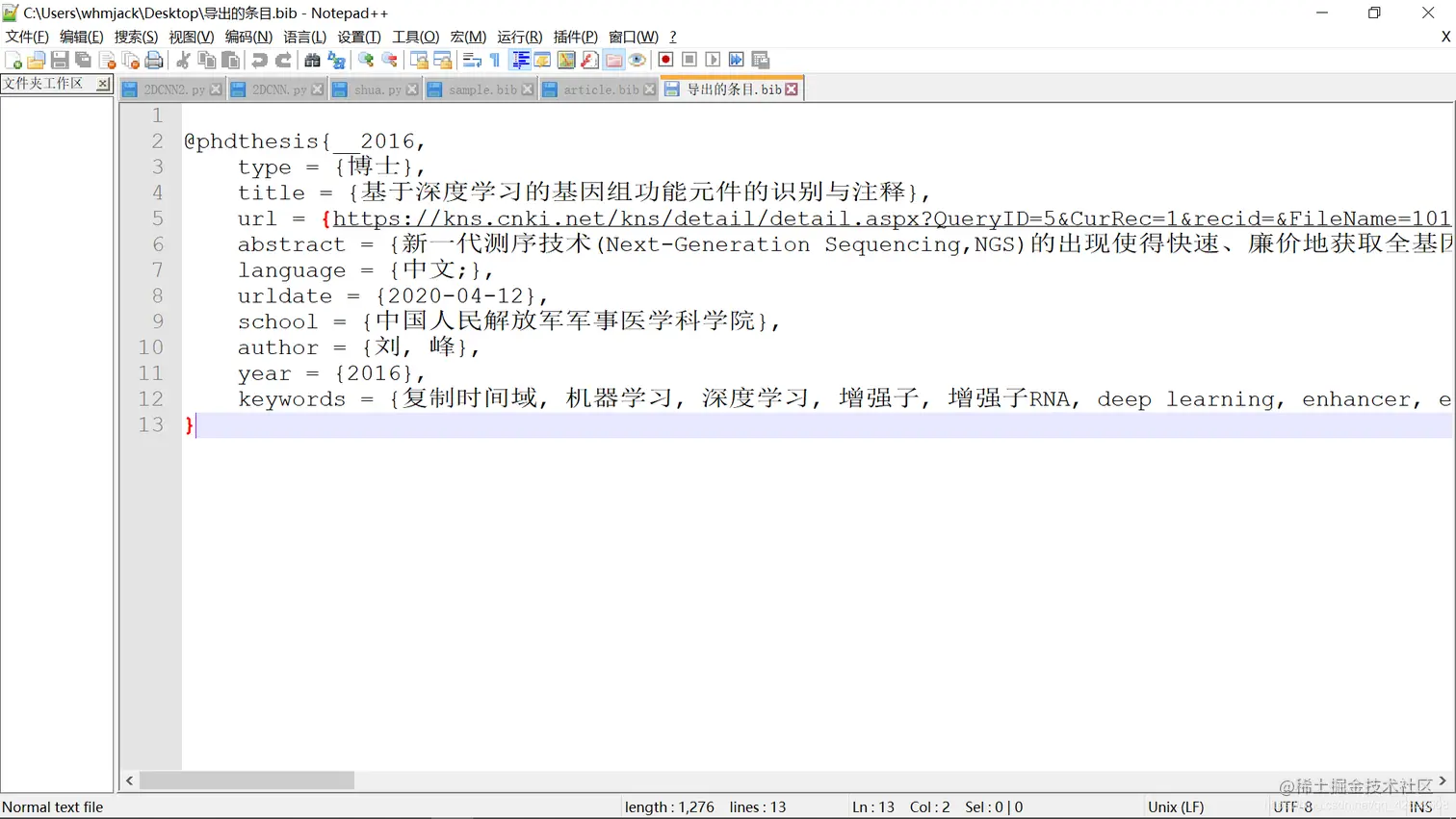
Task: Open the 语言(L) menu
Action: [x=304, y=37]
